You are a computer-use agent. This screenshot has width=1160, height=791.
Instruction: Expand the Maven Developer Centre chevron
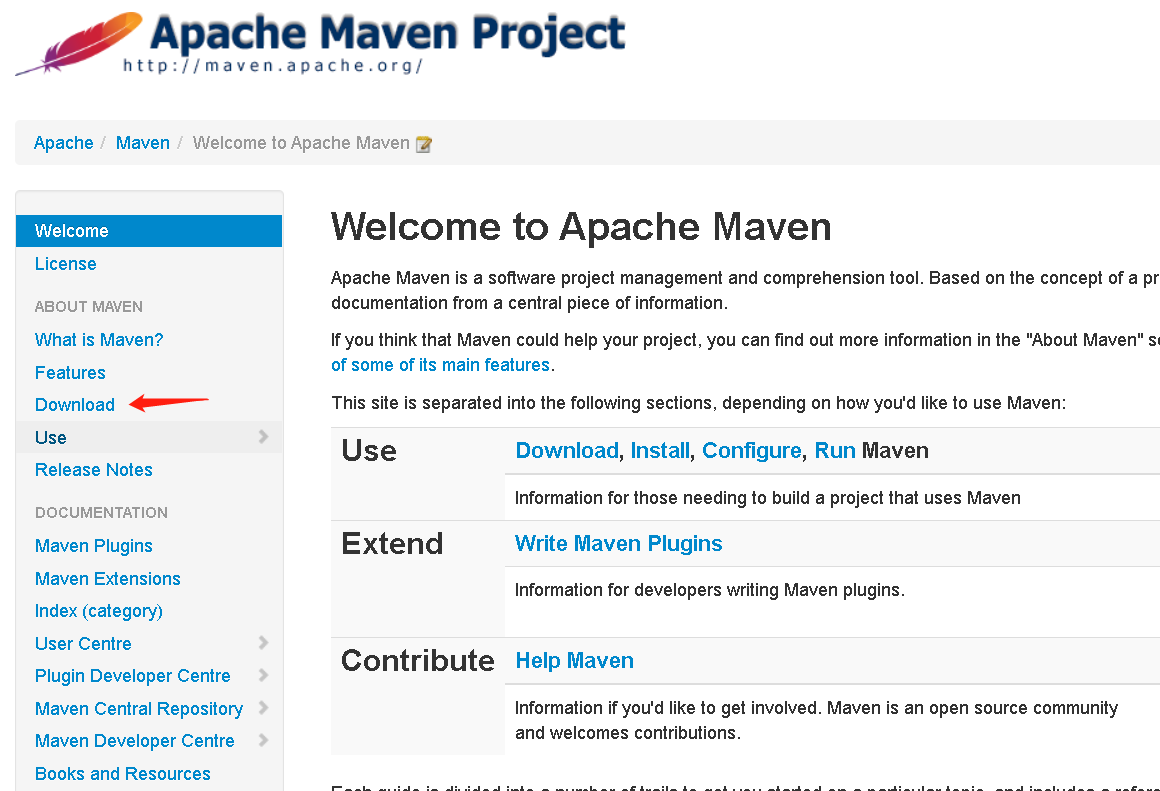263,741
